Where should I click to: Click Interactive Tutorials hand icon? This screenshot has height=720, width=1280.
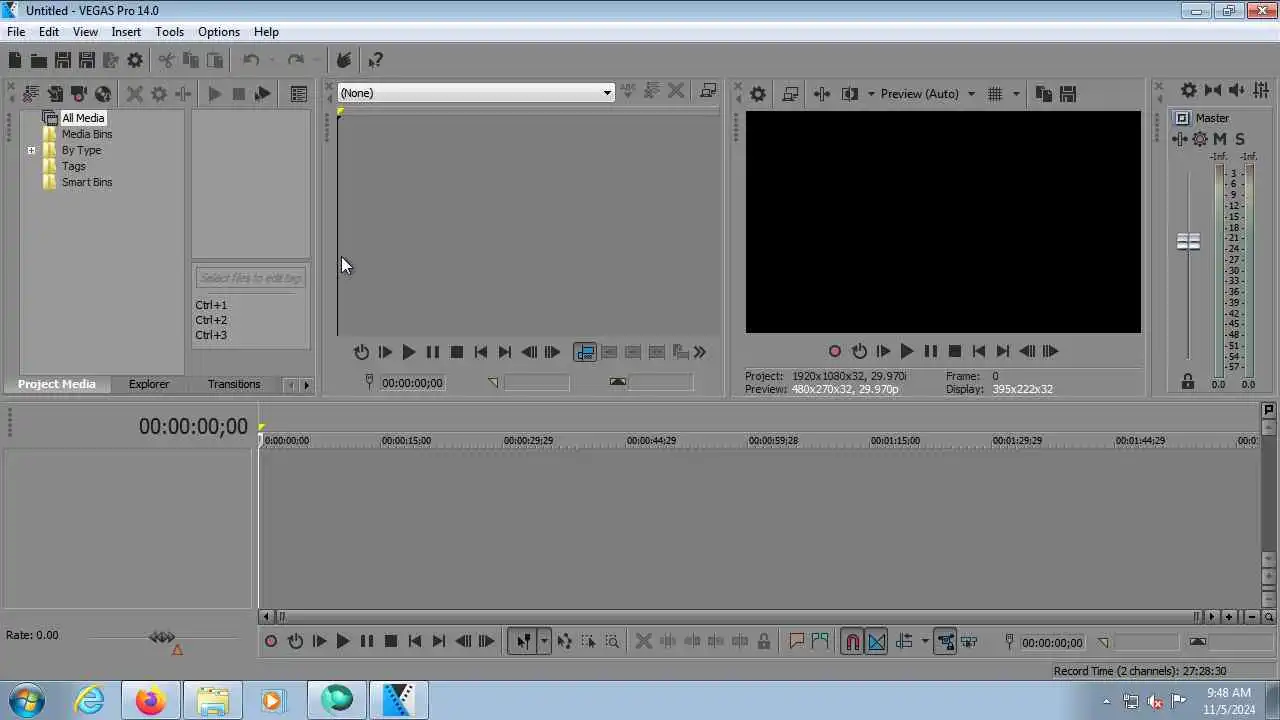[343, 61]
